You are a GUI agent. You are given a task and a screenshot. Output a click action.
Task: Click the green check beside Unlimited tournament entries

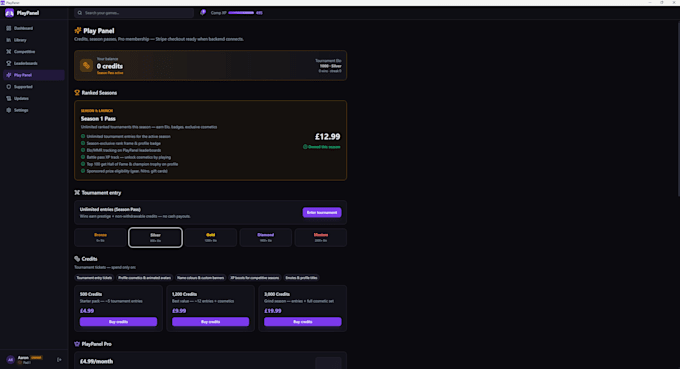pyautogui.click(x=83, y=136)
